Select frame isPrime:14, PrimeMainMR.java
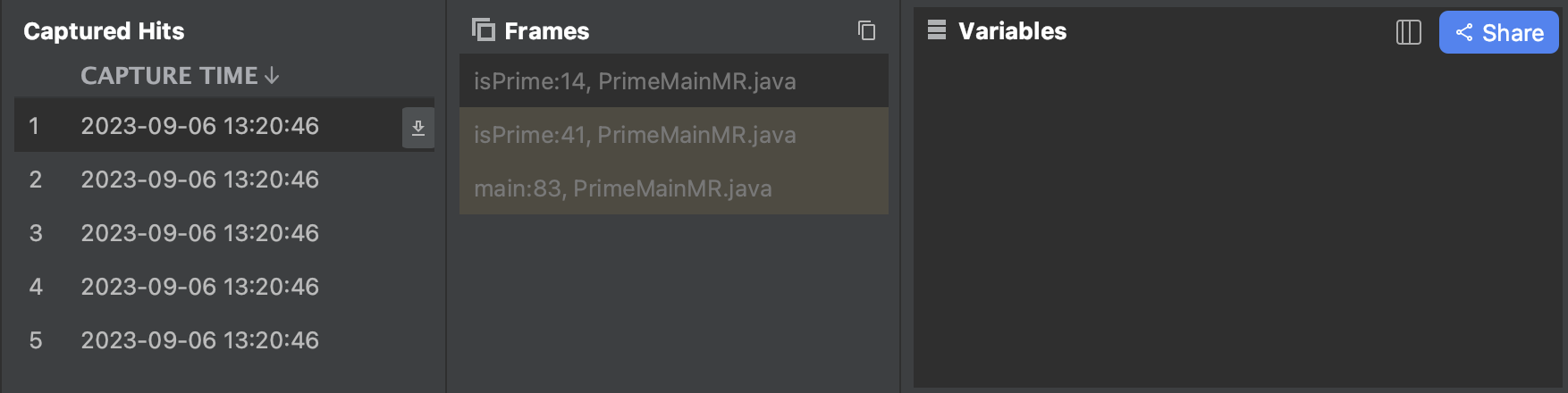The width and height of the screenshot is (1568, 393). coord(635,81)
